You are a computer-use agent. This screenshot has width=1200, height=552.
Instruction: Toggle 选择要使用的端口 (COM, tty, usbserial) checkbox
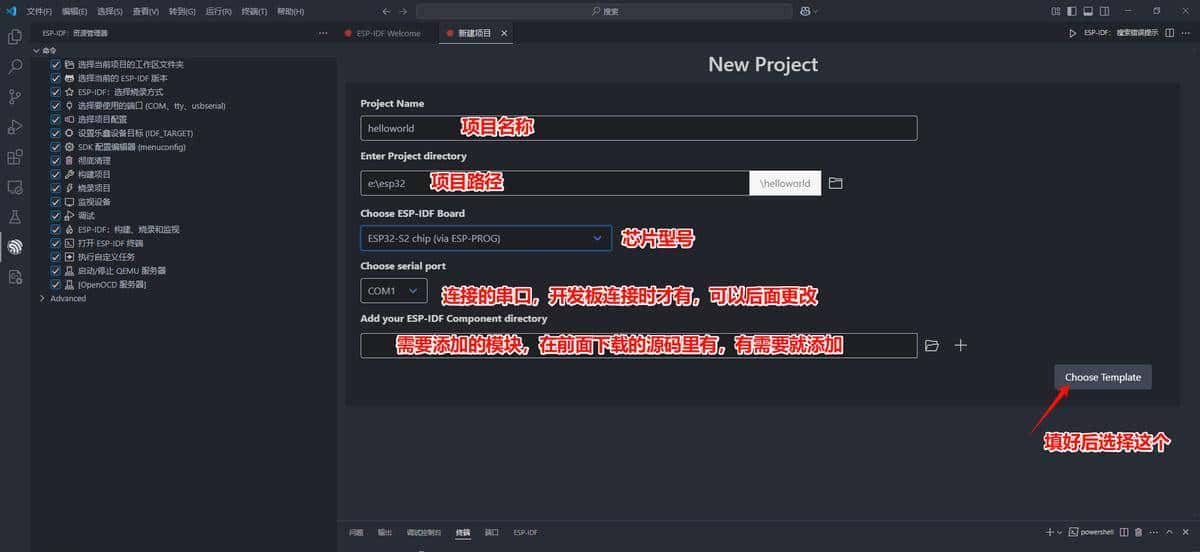point(56,105)
